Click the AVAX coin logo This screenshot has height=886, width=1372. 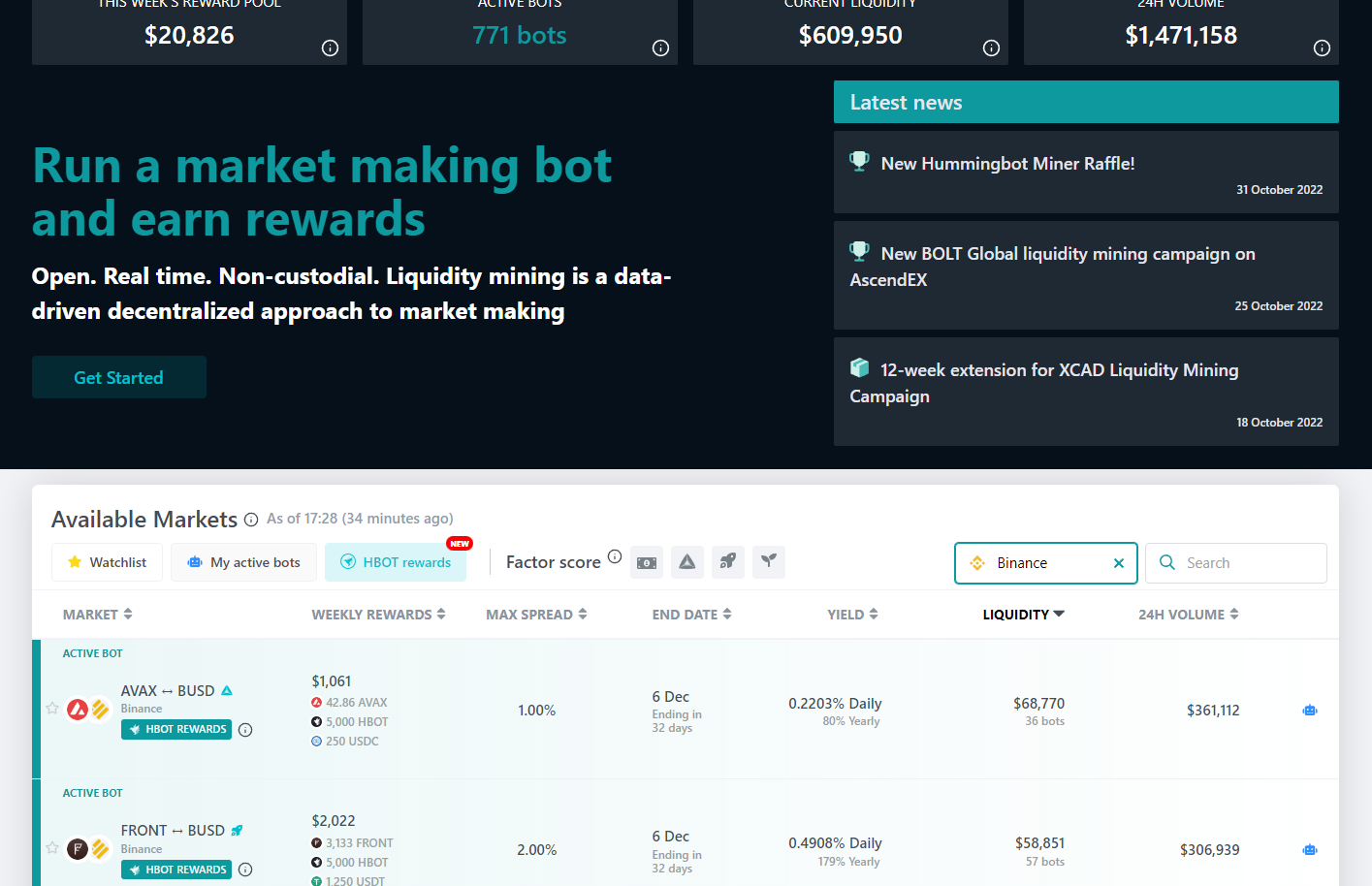coord(78,711)
